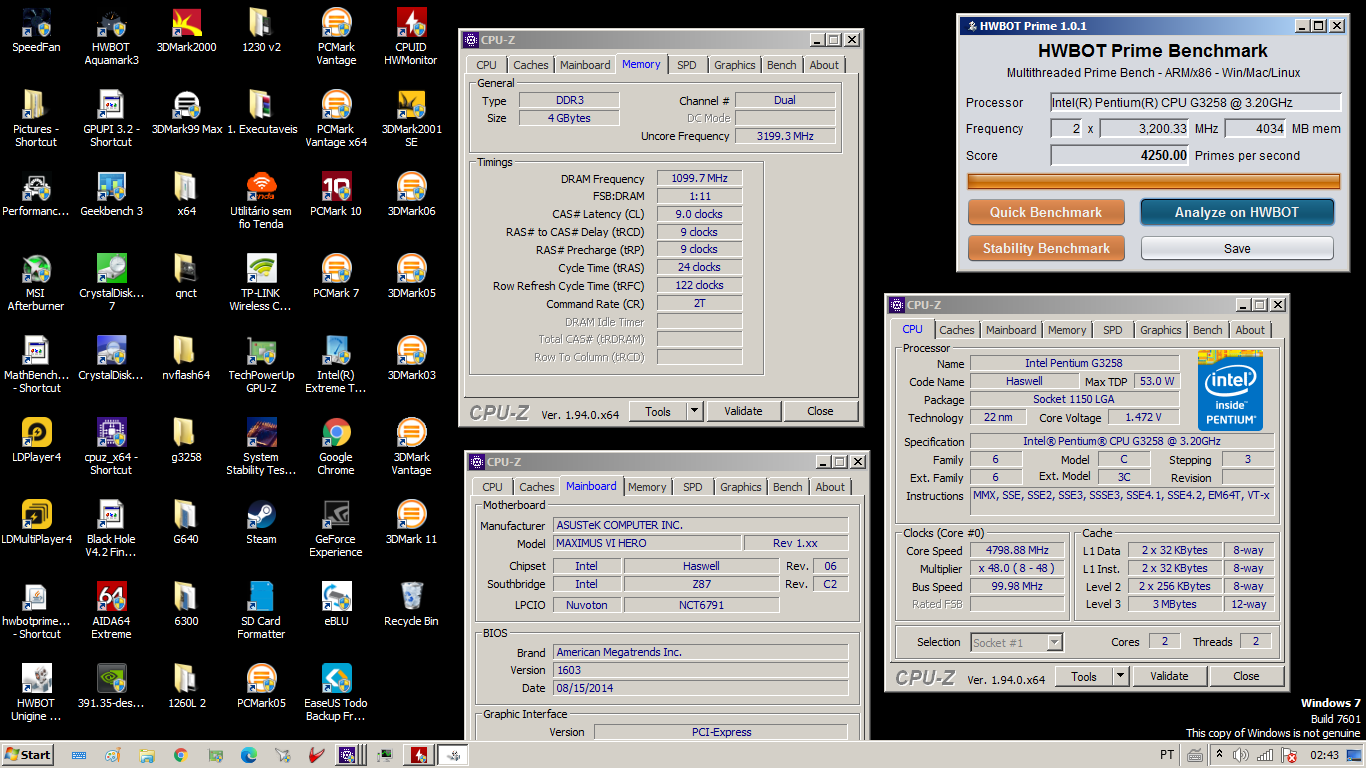Run Quick Benchmark in HWBOT Prime
This screenshot has height=768, width=1366.
pyautogui.click(x=1046, y=212)
